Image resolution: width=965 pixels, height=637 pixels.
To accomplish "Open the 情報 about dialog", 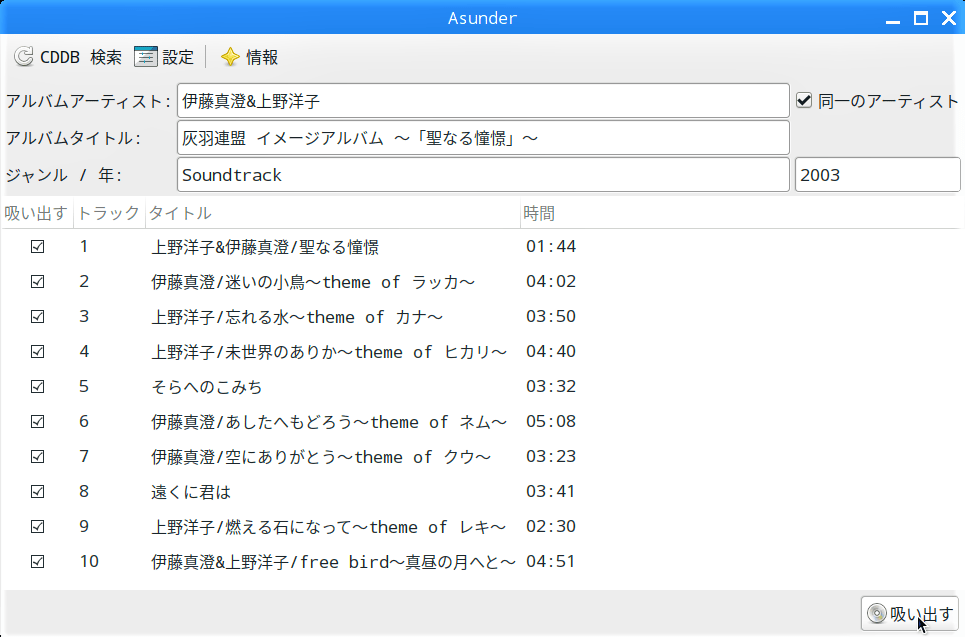I will [249, 57].
